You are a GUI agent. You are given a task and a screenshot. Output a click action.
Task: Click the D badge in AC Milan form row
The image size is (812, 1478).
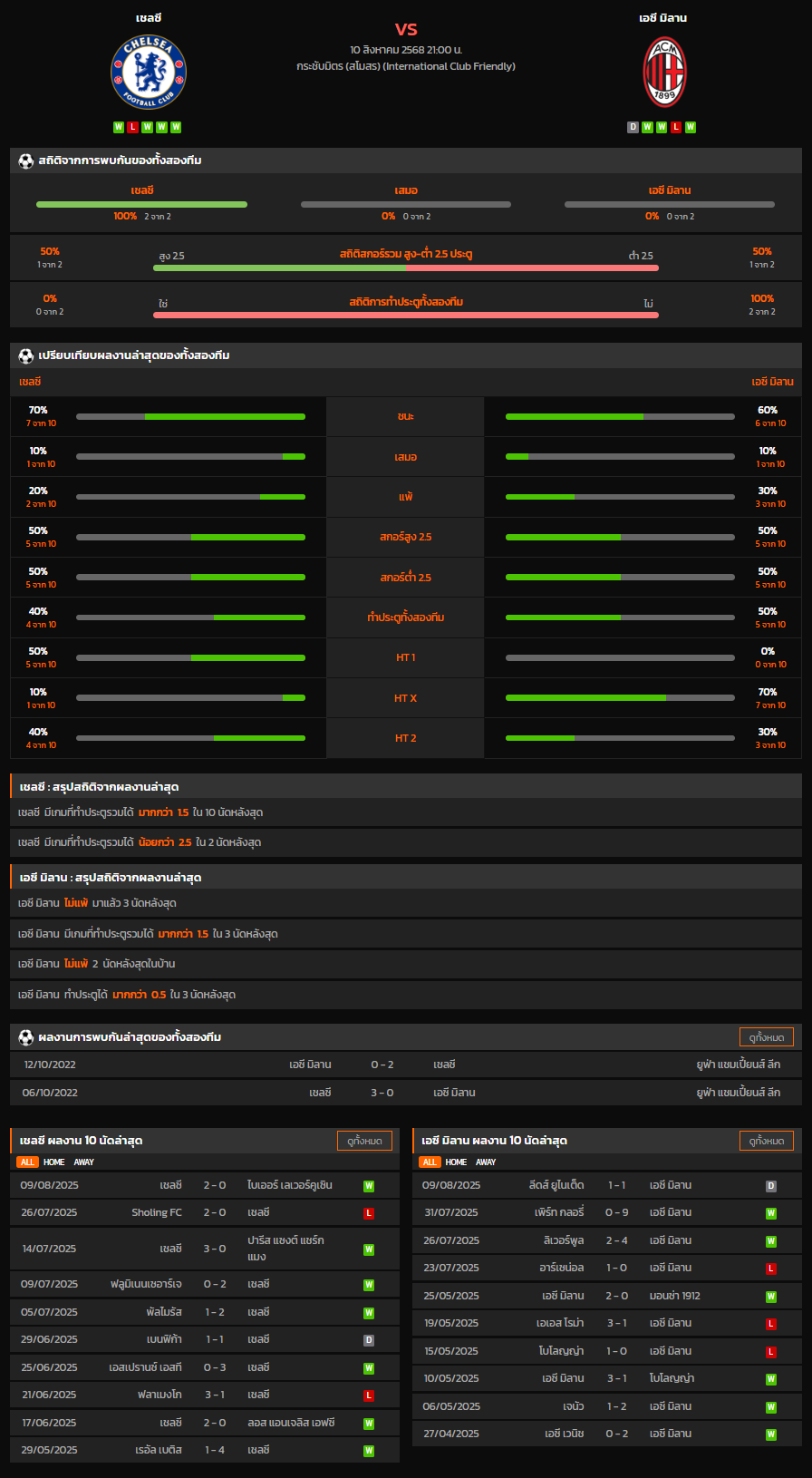pos(633,127)
